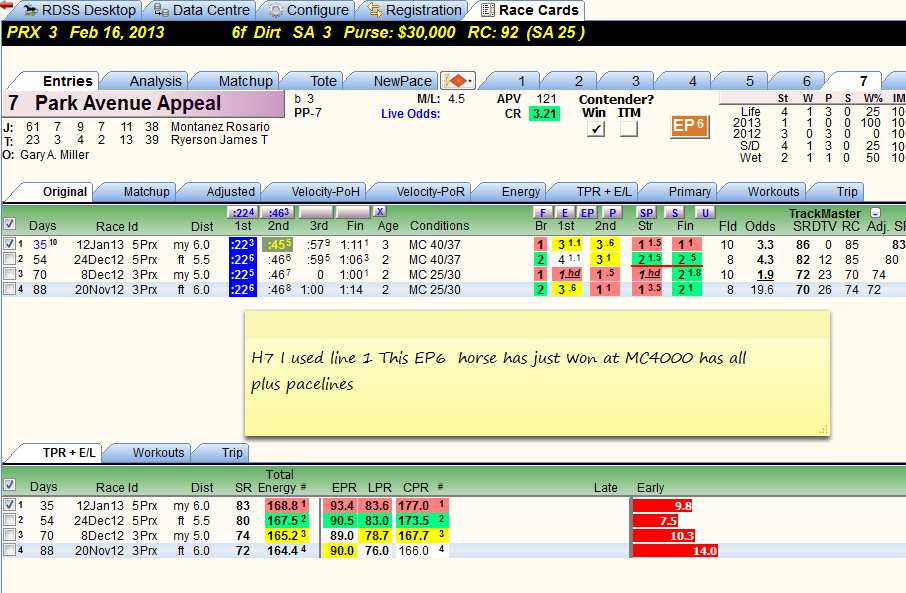Image resolution: width=906 pixels, height=593 pixels.
Task: Collapse the TrackMaster columns with minus button
Action: coord(875,213)
